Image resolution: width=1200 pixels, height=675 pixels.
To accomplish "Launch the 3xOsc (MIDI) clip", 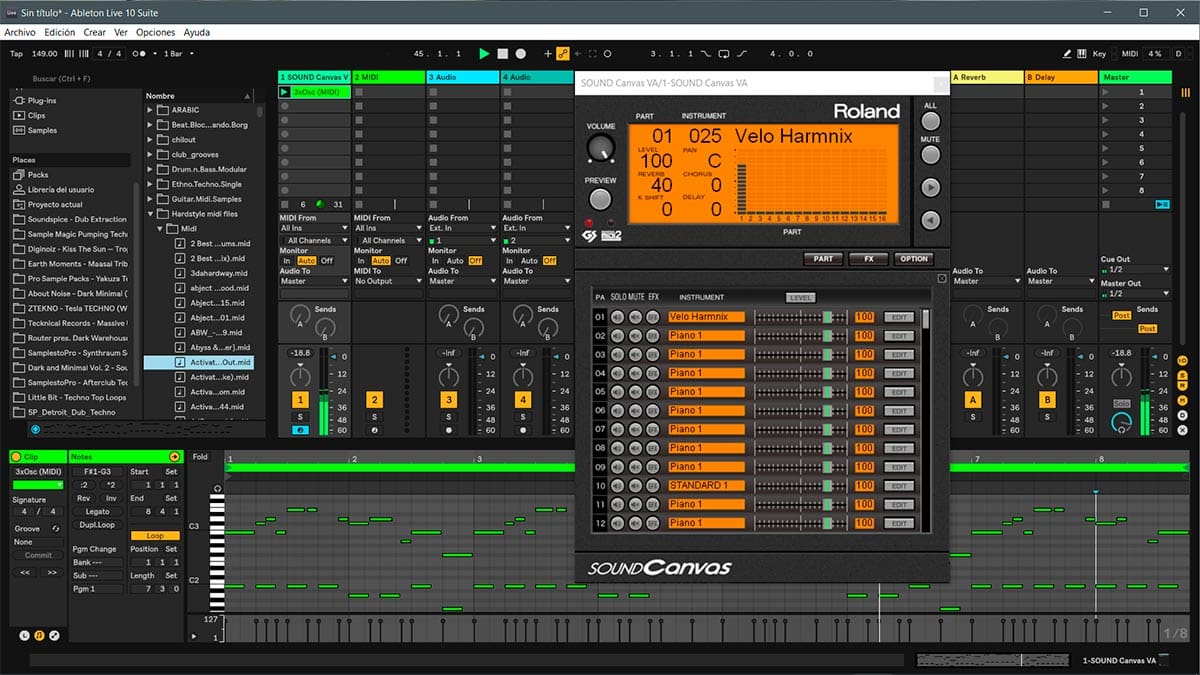I will [284, 92].
